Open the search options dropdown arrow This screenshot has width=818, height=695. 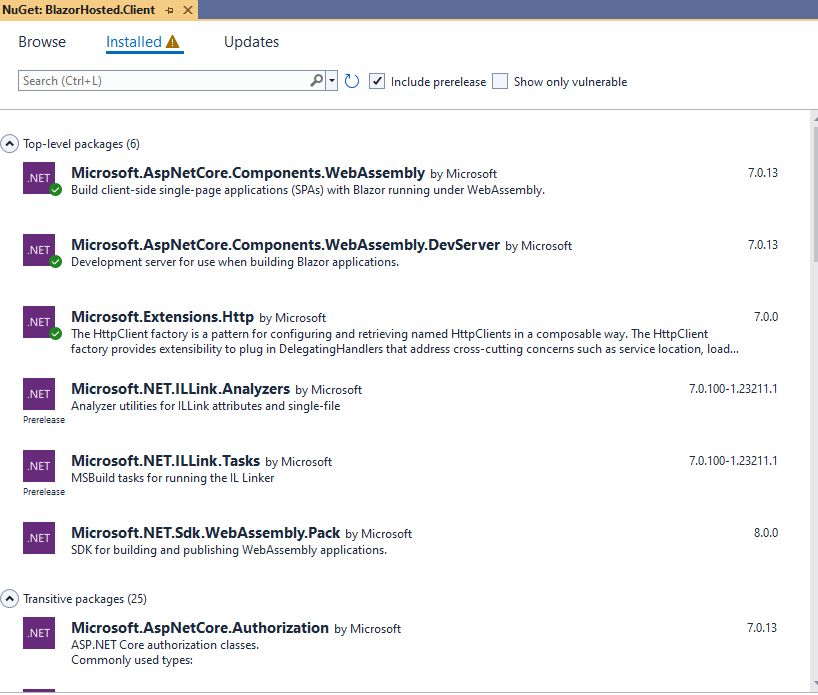click(x=332, y=81)
